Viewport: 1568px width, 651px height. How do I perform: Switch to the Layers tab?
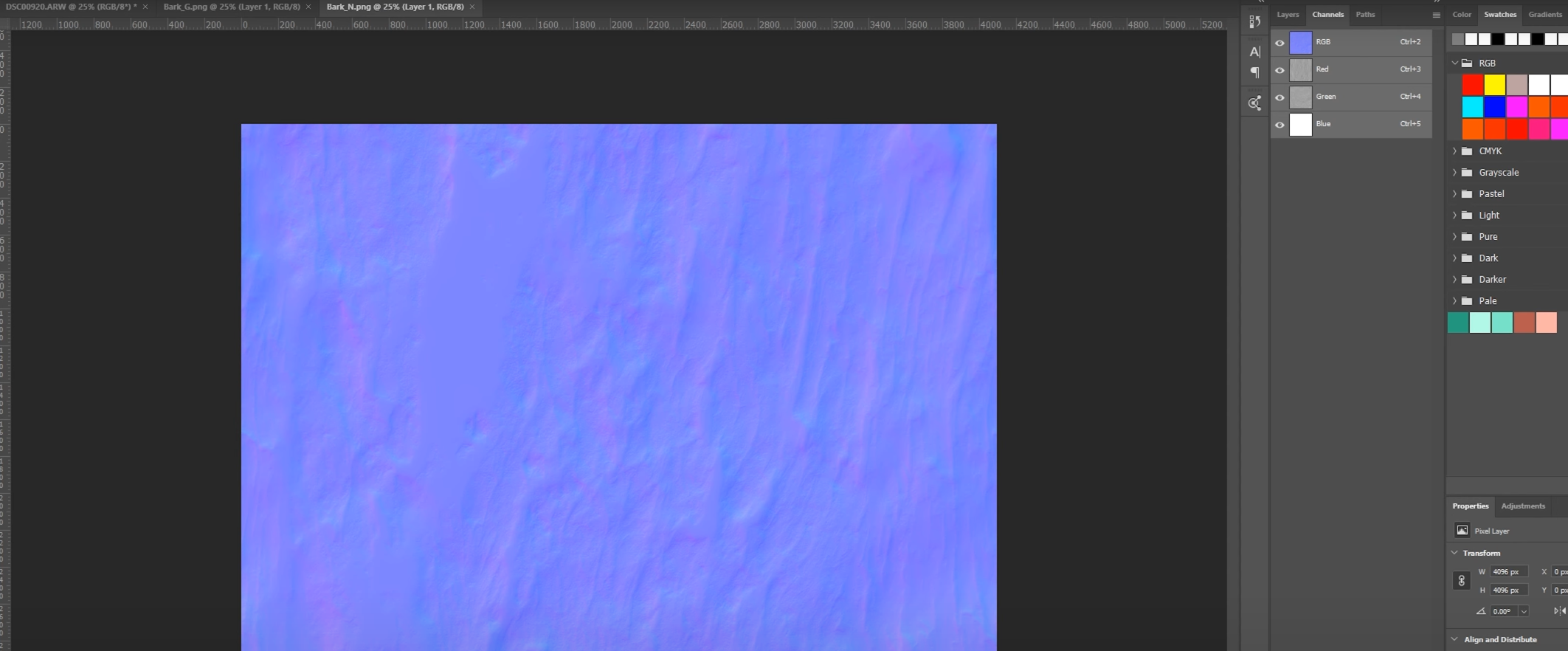click(x=1288, y=15)
